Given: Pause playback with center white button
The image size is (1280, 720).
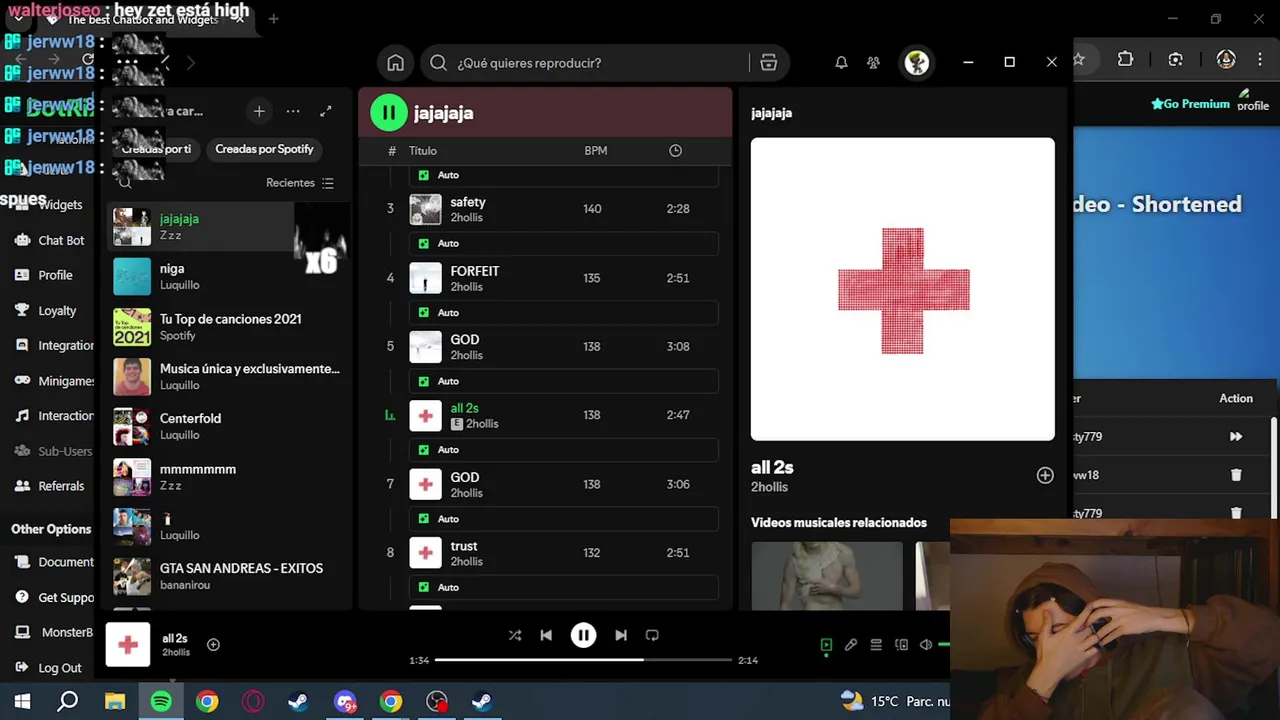Looking at the screenshot, I should [x=583, y=635].
